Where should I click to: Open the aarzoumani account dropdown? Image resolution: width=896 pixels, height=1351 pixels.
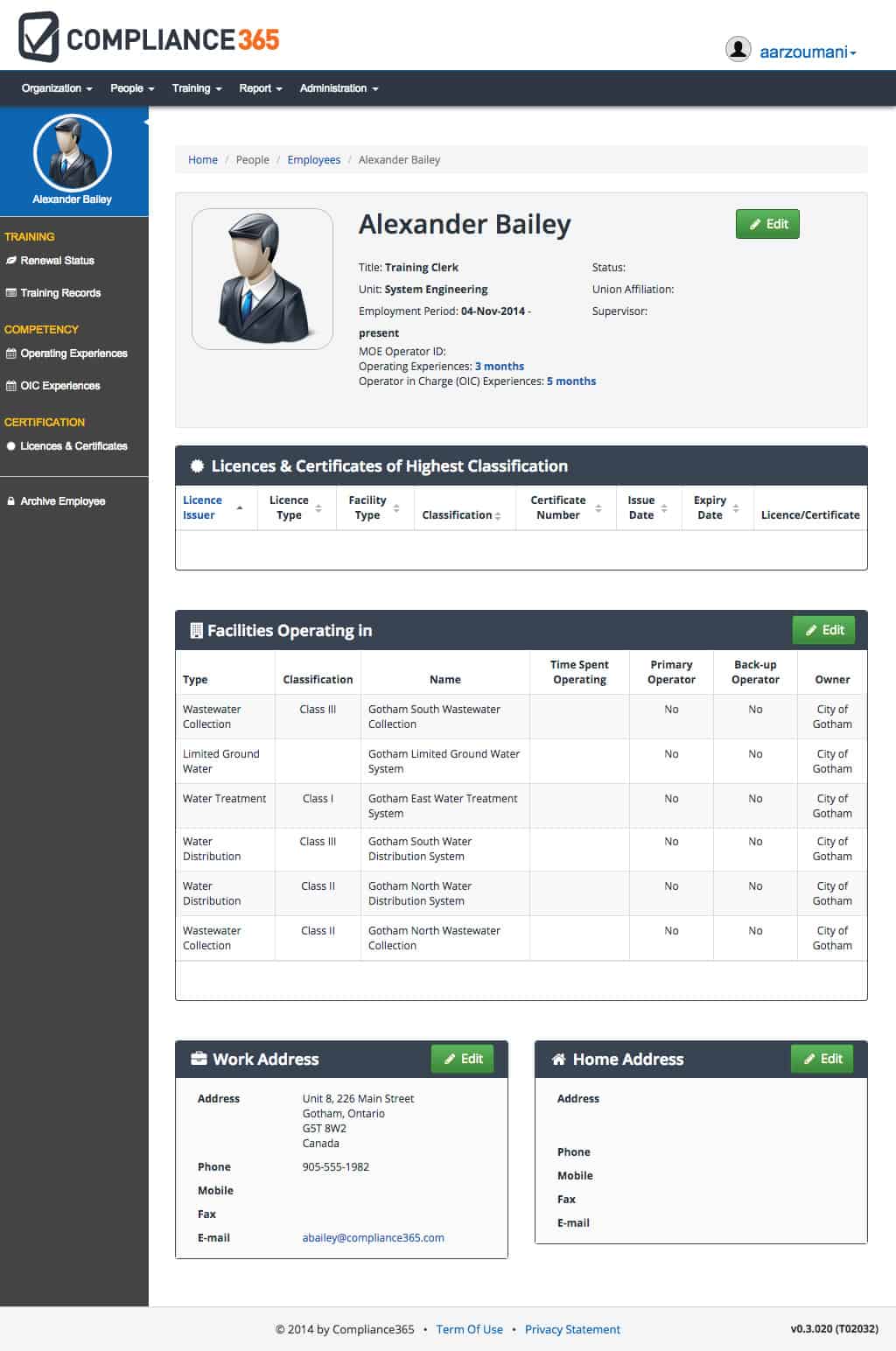pos(807,52)
